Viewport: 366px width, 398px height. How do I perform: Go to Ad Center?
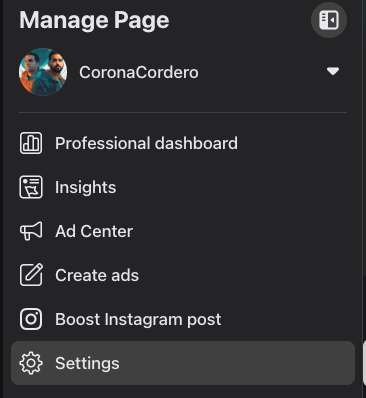click(x=183, y=231)
